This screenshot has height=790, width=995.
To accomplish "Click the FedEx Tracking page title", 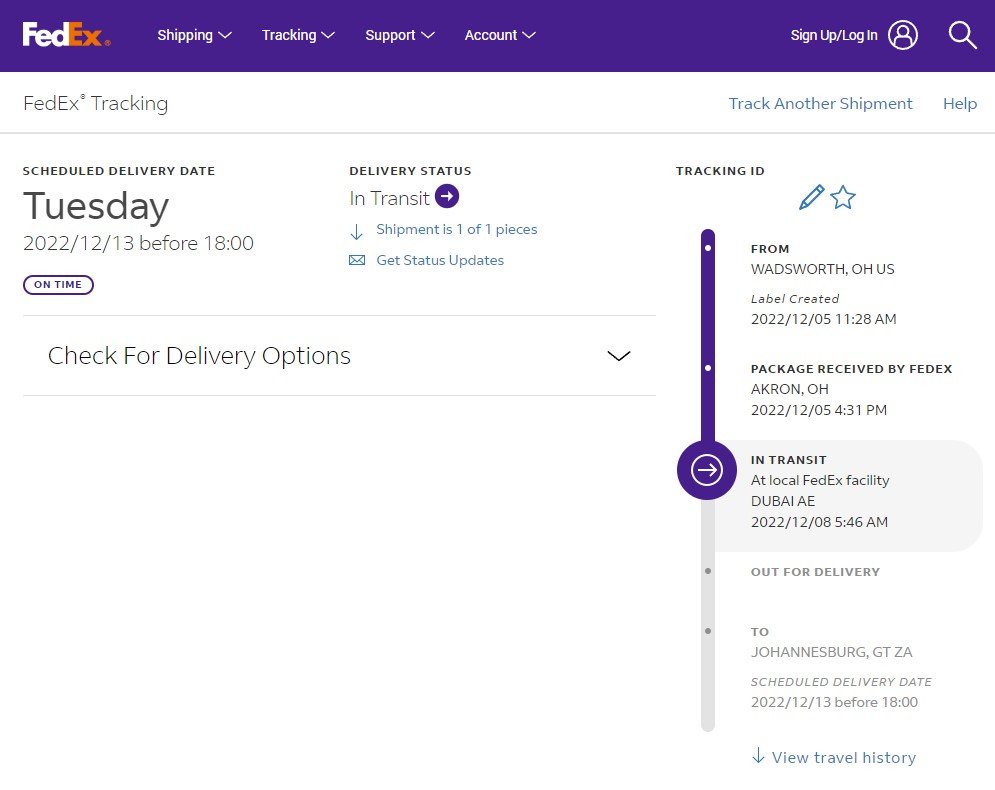I will coord(96,103).
